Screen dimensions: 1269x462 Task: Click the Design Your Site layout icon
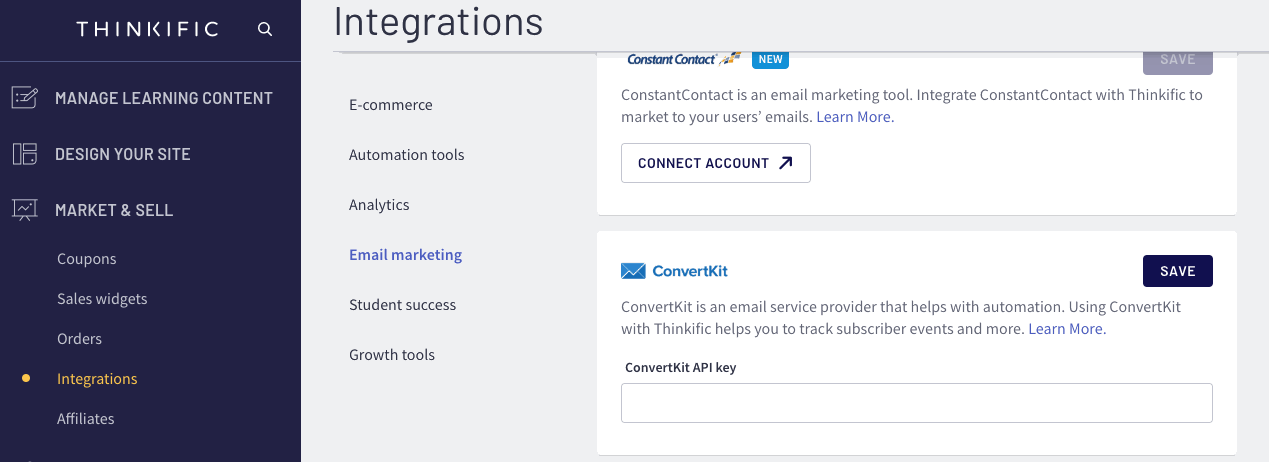[x=25, y=154]
